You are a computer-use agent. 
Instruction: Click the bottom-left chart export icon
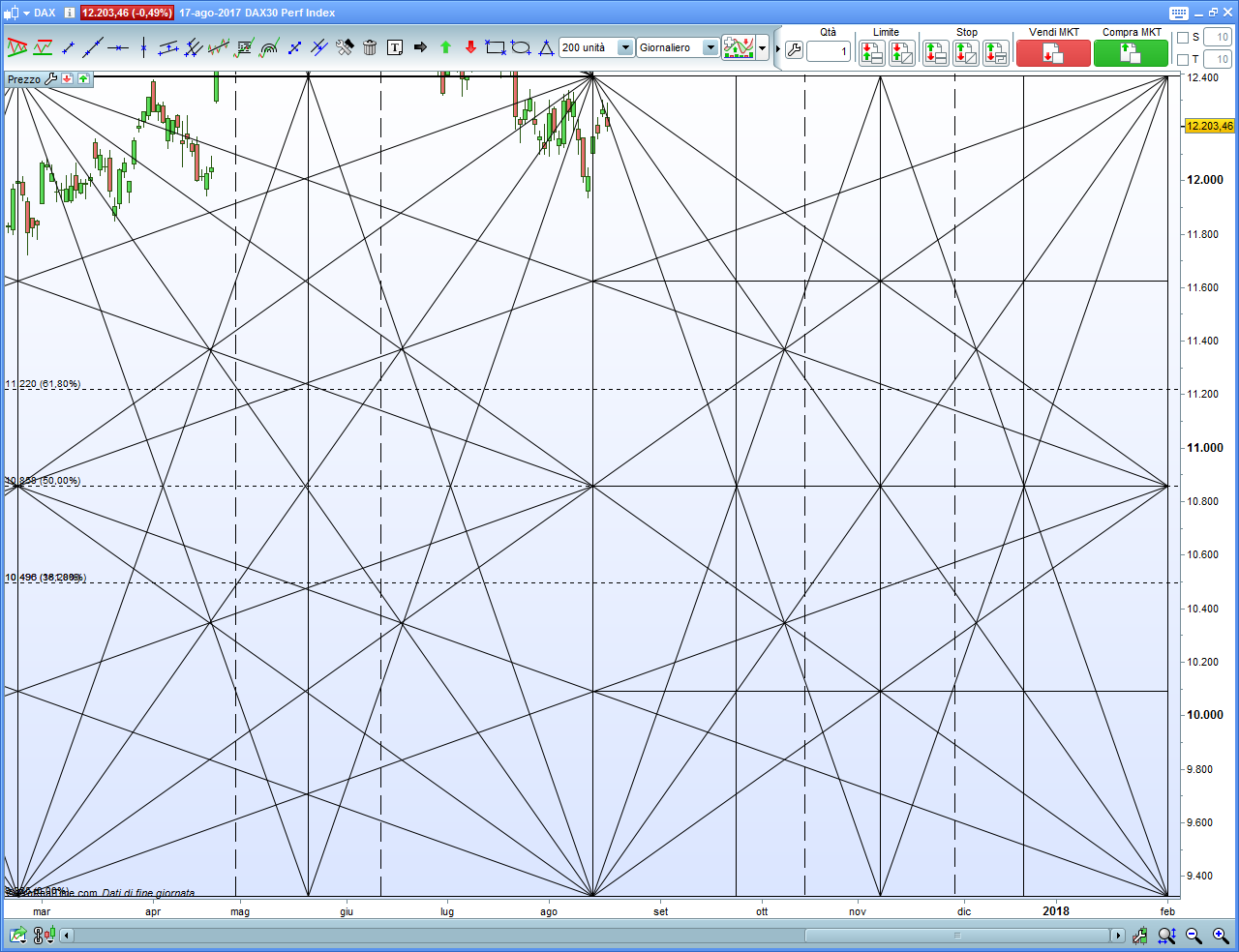click(17, 935)
